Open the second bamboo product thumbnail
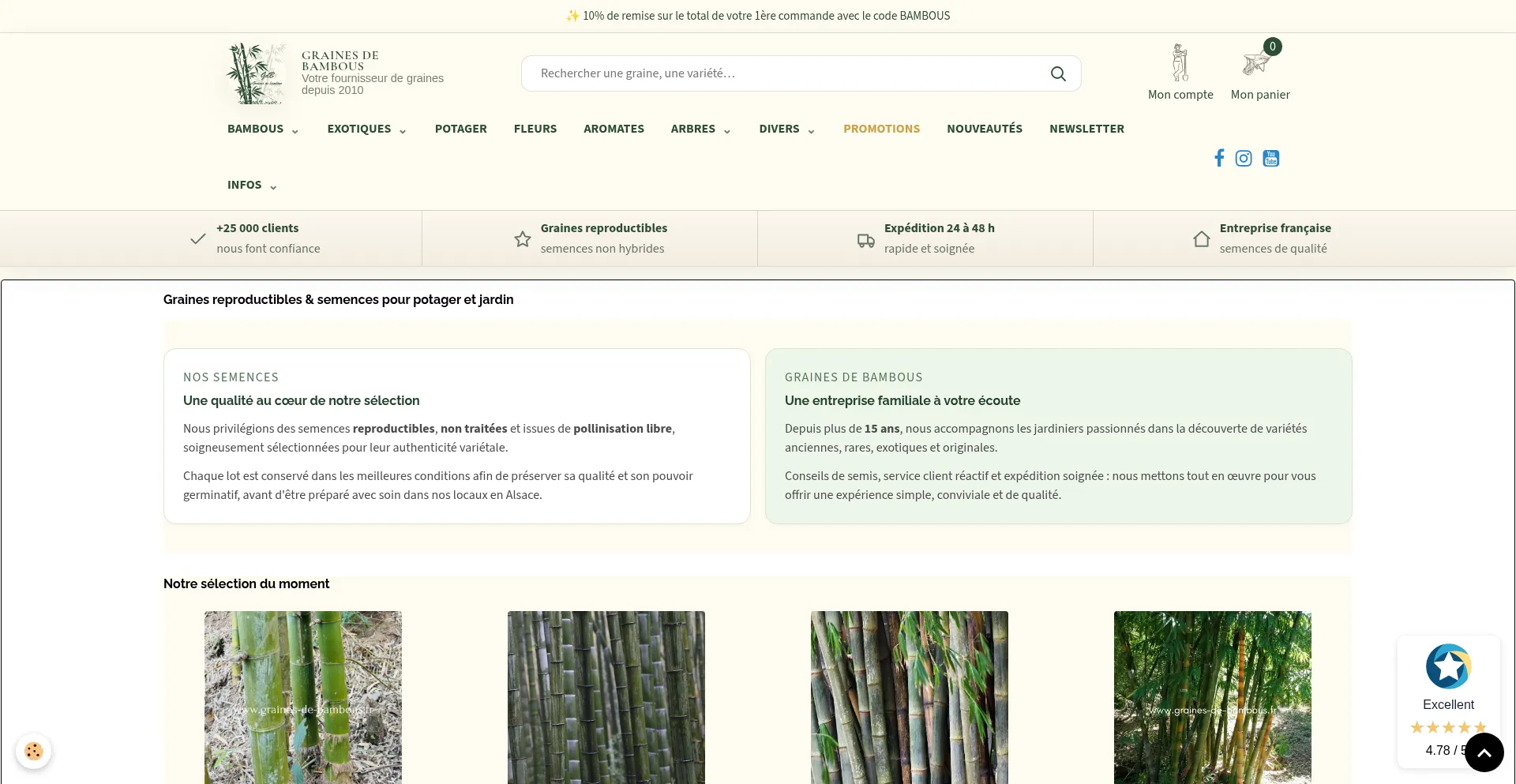The height and width of the screenshot is (784, 1516). coord(606,697)
